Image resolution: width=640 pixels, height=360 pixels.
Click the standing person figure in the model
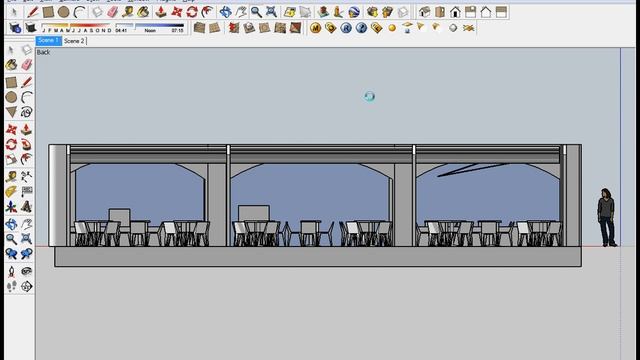(x=607, y=217)
